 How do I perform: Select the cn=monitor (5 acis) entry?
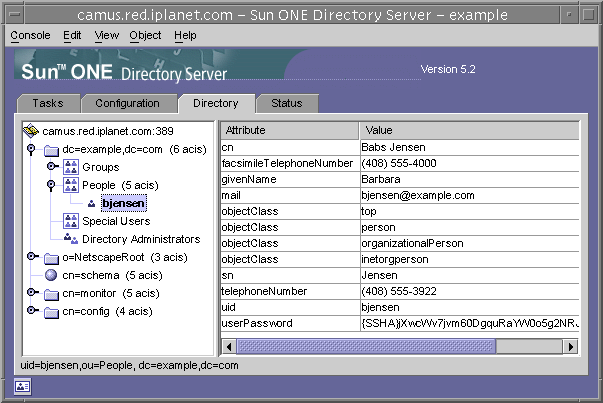(111, 293)
